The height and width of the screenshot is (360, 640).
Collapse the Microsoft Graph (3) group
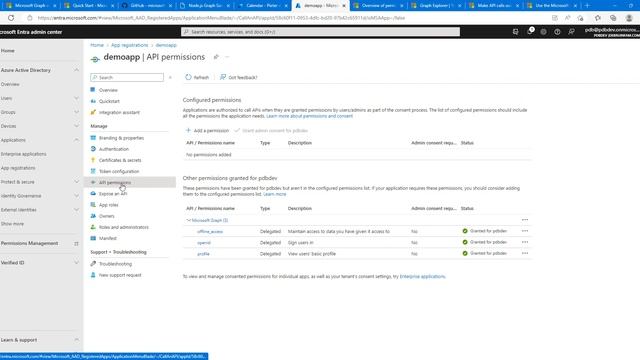pyautogui.click(x=189, y=220)
